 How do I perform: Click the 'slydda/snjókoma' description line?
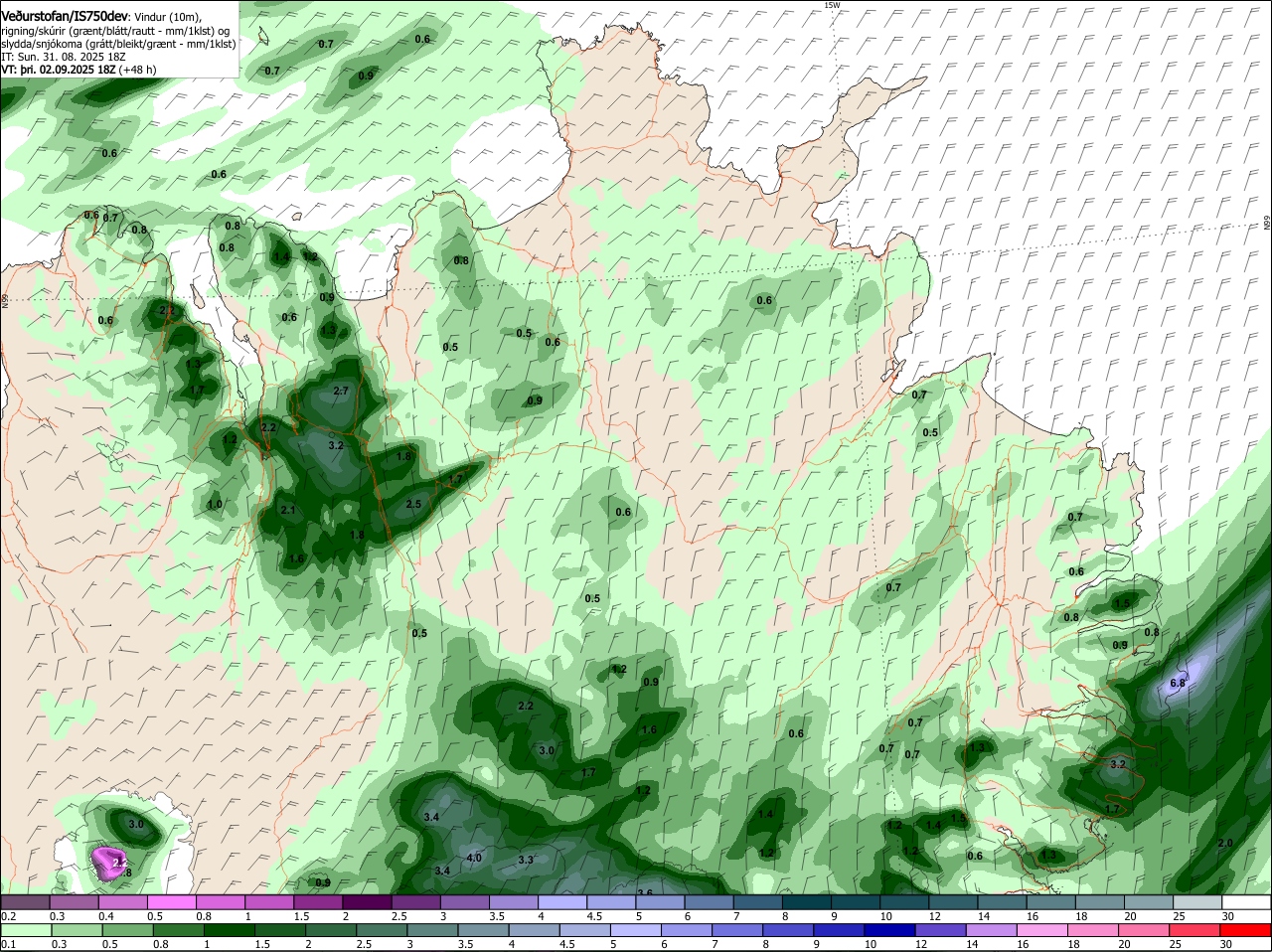[118, 44]
